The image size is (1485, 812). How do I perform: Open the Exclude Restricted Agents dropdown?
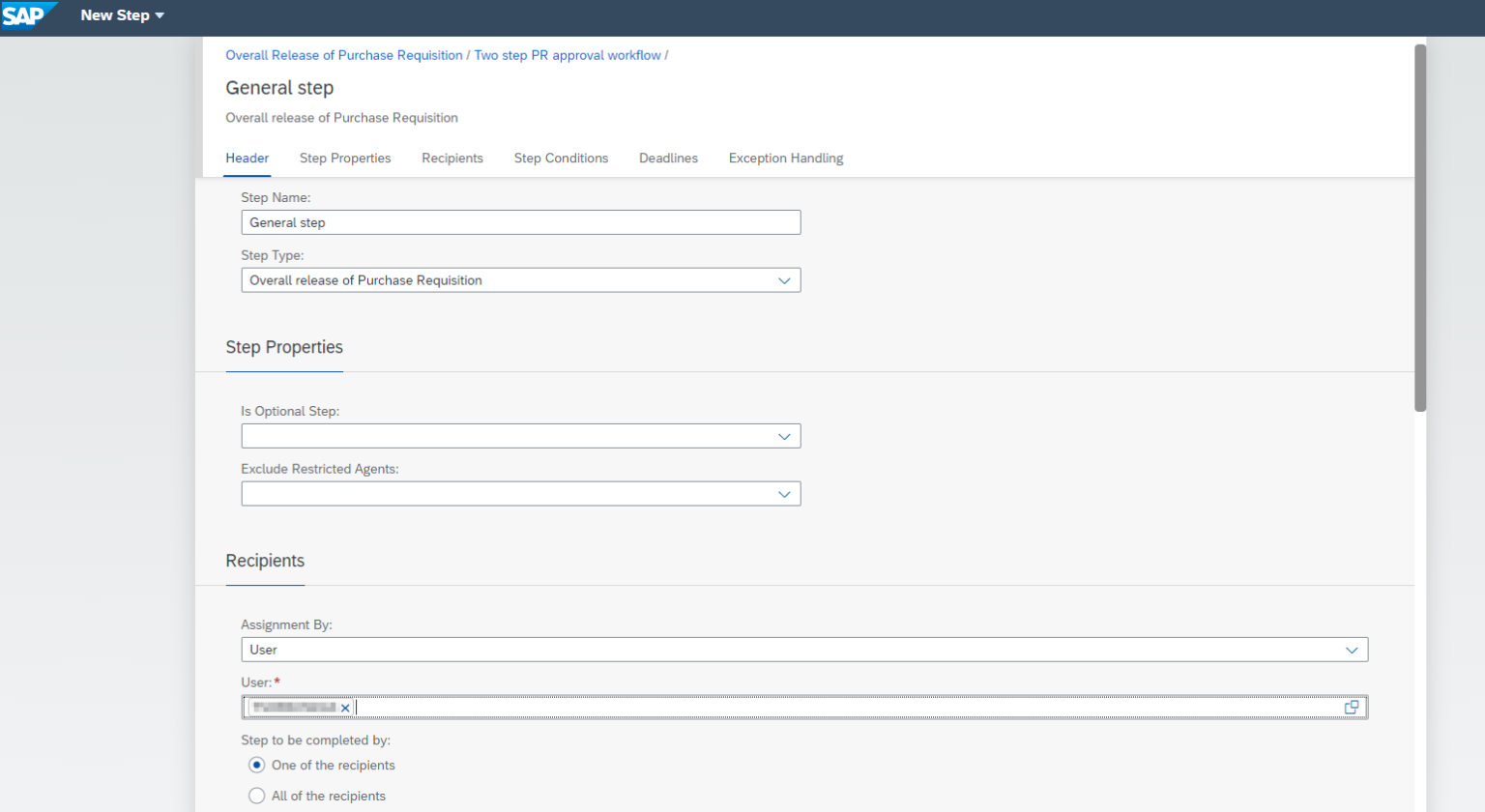pos(785,493)
